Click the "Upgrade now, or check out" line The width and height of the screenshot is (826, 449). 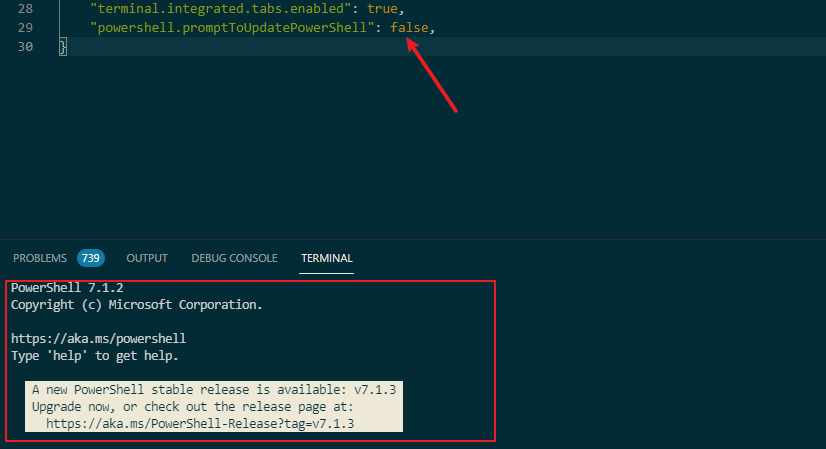[193, 407]
